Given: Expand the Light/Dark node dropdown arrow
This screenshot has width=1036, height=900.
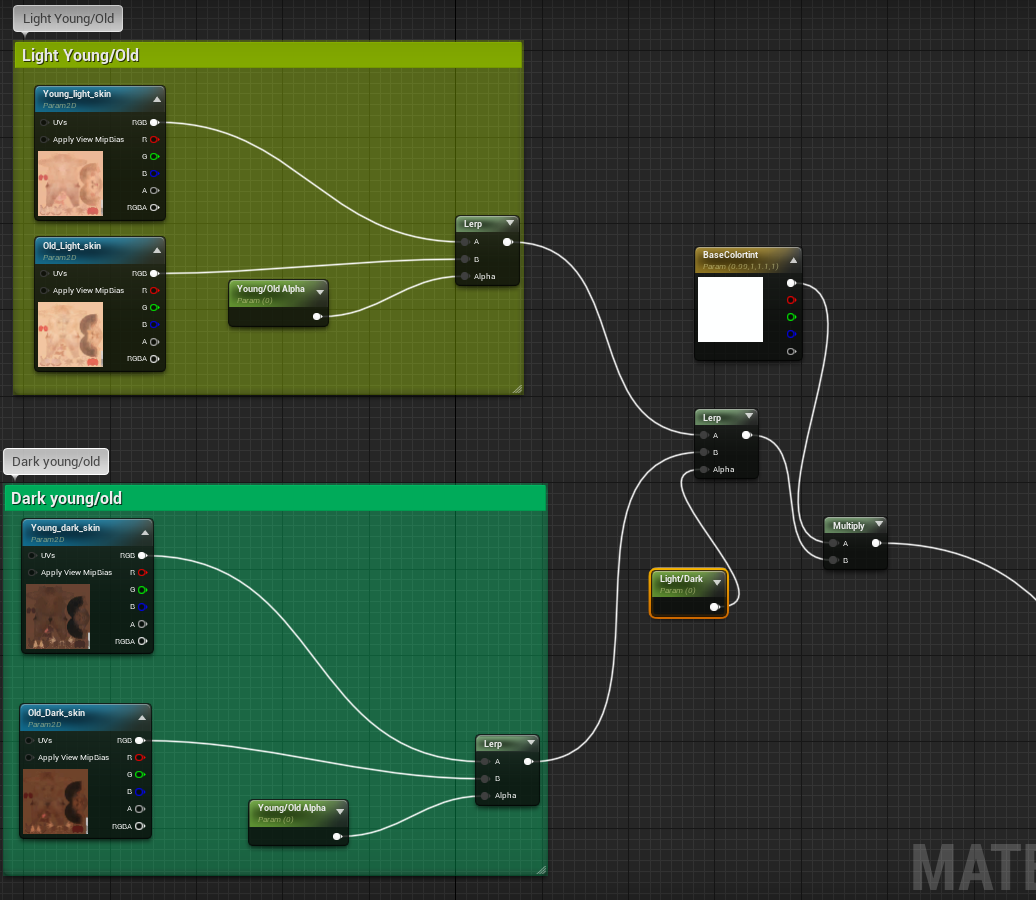Looking at the screenshot, I should pyautogui.click(x=717, y=582).
